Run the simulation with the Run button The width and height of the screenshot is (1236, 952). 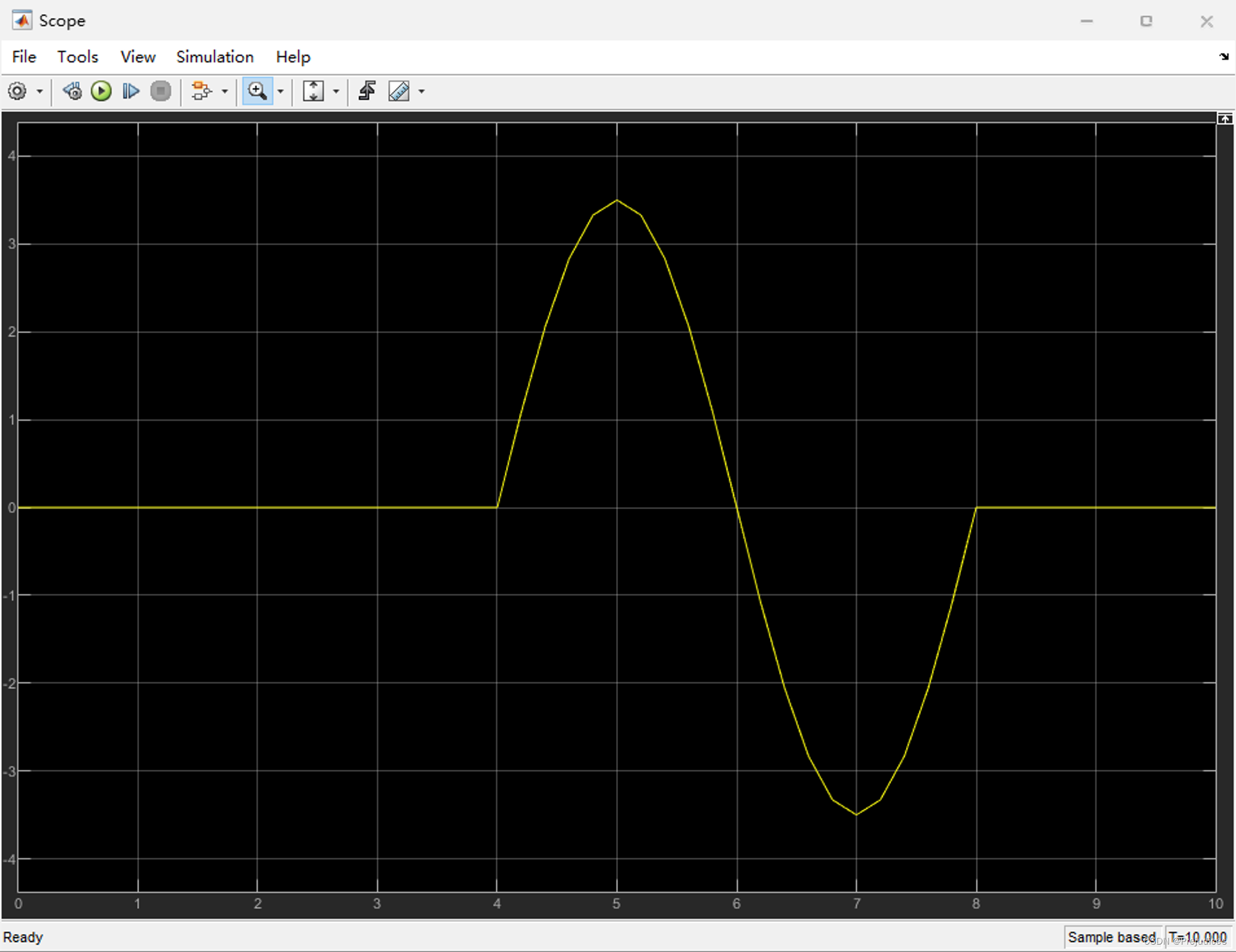(x=101, y=91)
